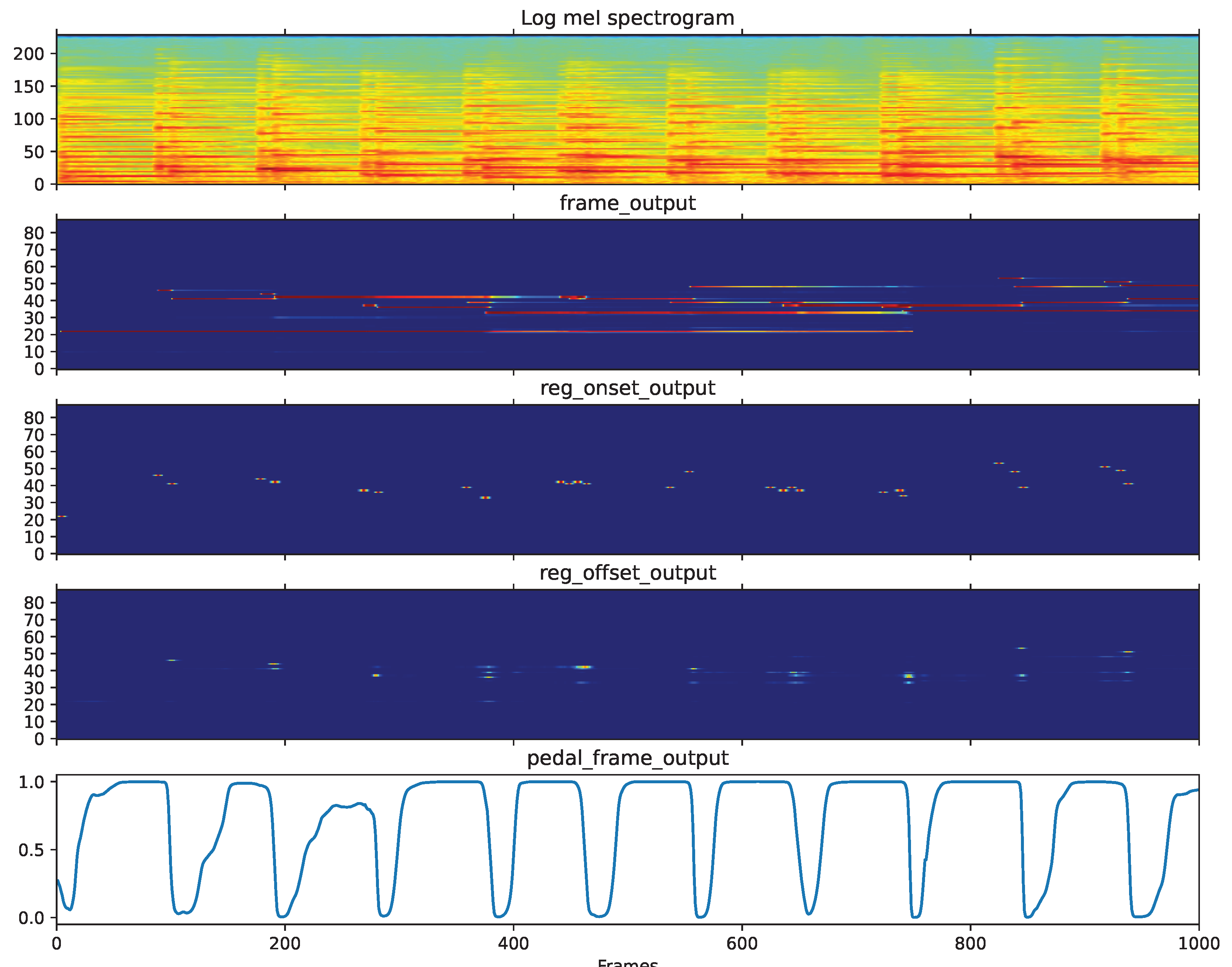Screen dimensions: 1232x967
Task: Click the 800 tick on Frames axis
Action: [x=970, y=943]
